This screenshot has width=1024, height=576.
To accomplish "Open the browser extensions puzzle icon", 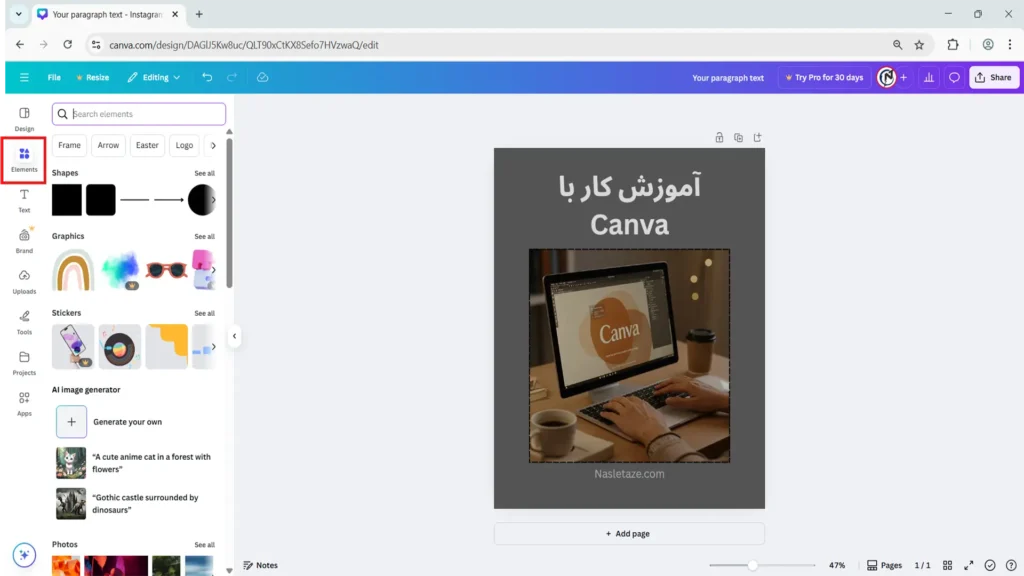I will tap(953, 44).
